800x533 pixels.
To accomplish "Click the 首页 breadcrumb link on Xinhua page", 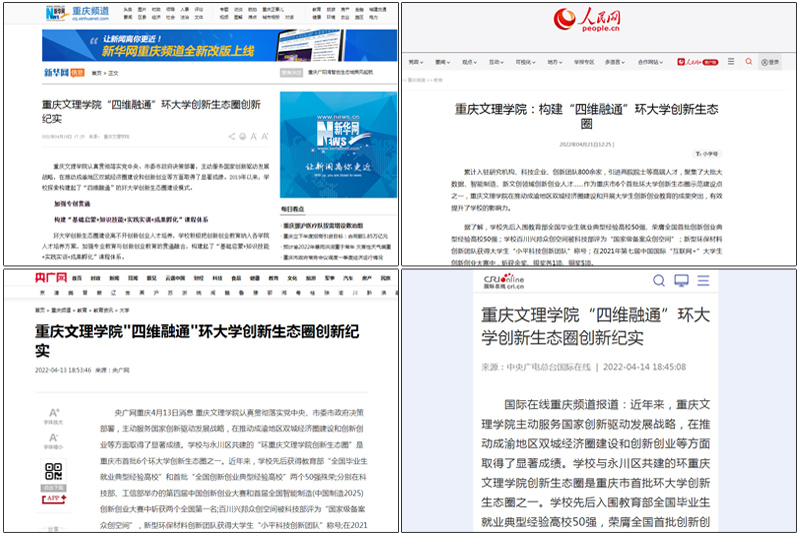I will [97, 72].
